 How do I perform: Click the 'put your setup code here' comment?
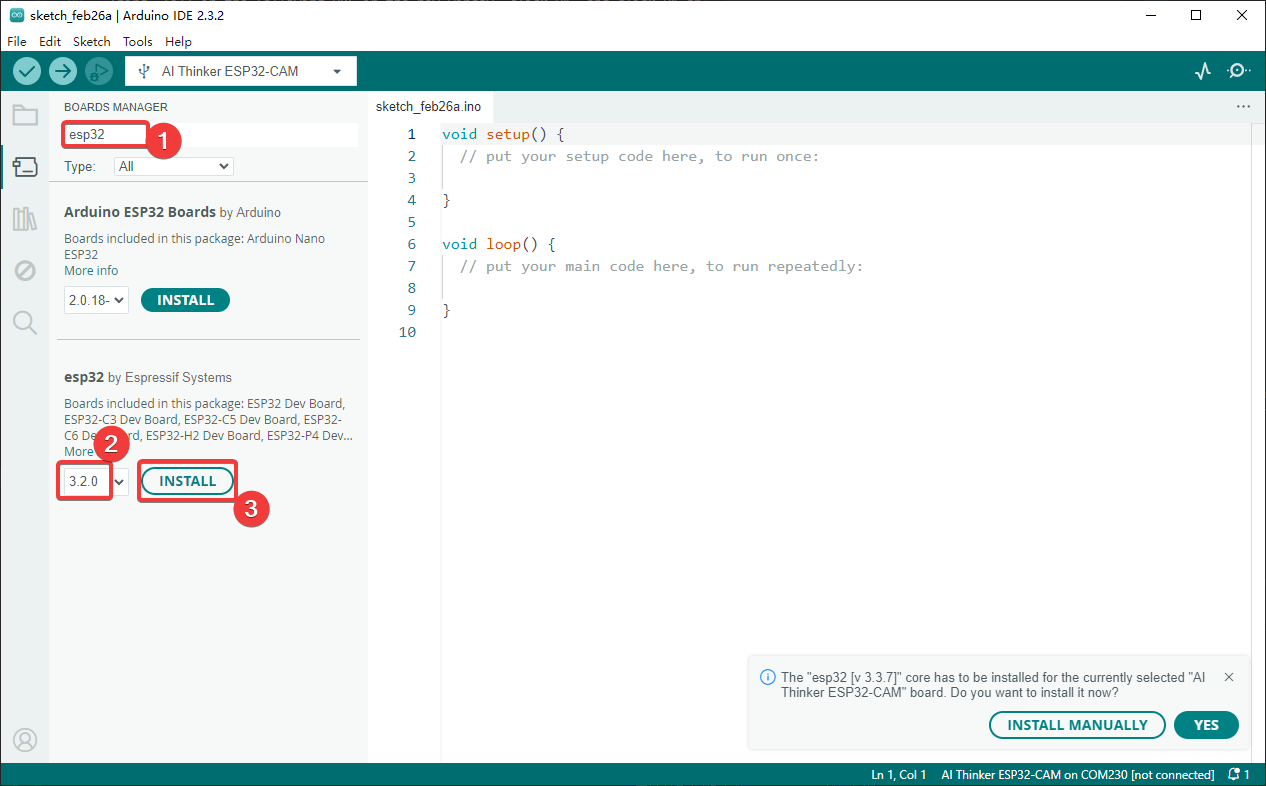pos(639,156)
